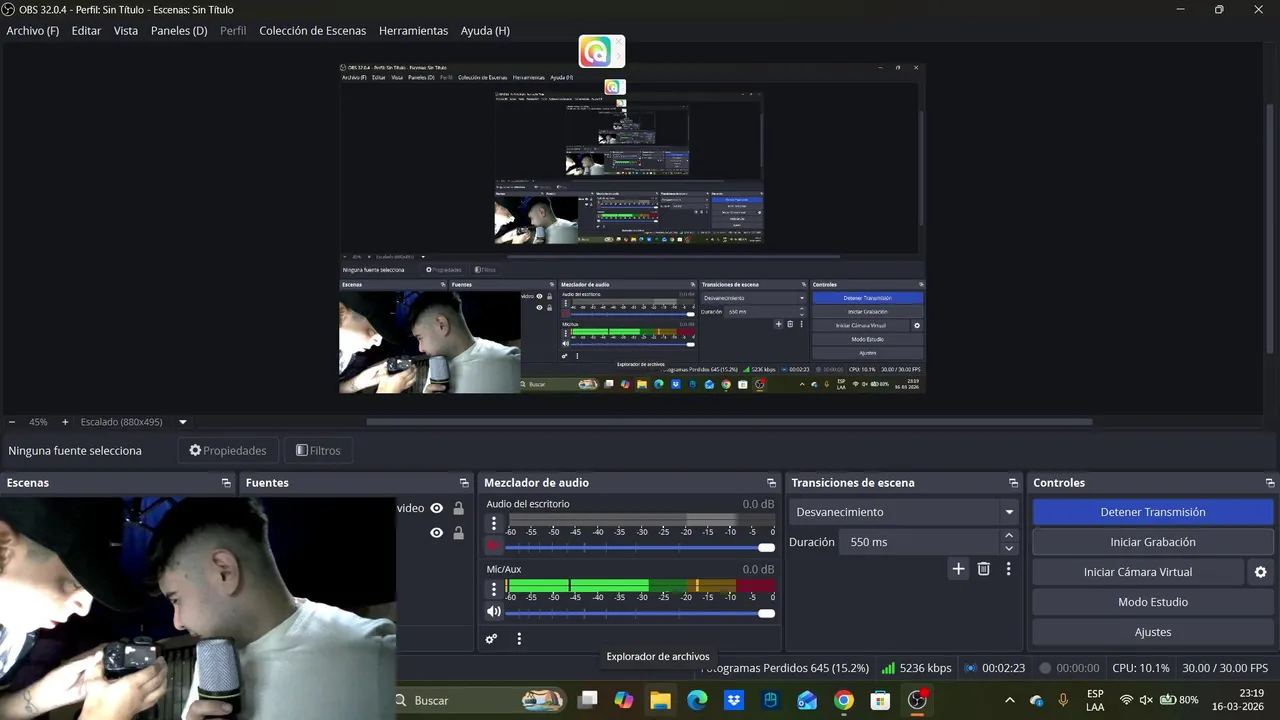Toggle eye icon below the video source
Image resolution: width=1280 pixels, height=720 pixels.
tap(436, 533)
